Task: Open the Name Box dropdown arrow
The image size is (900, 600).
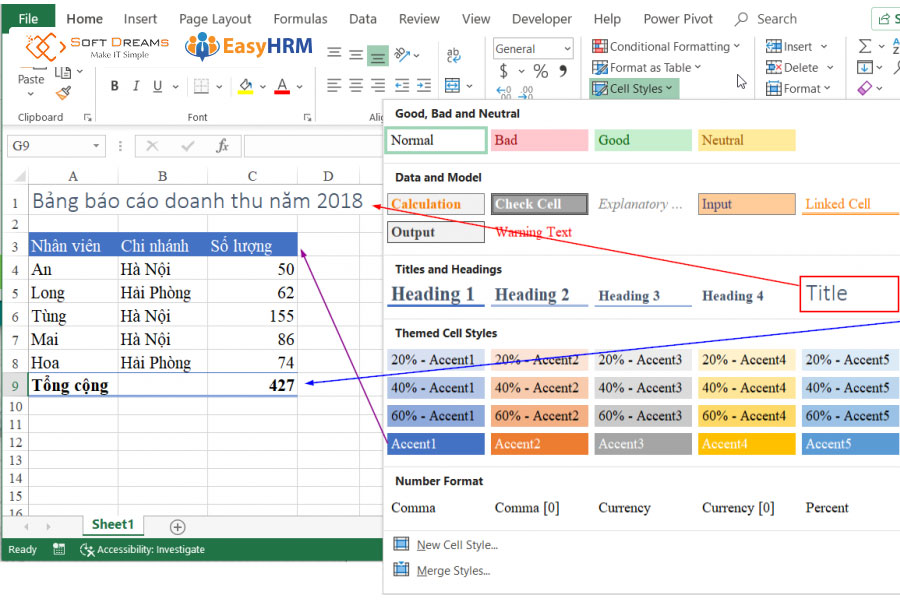Action: coord(97,146)
